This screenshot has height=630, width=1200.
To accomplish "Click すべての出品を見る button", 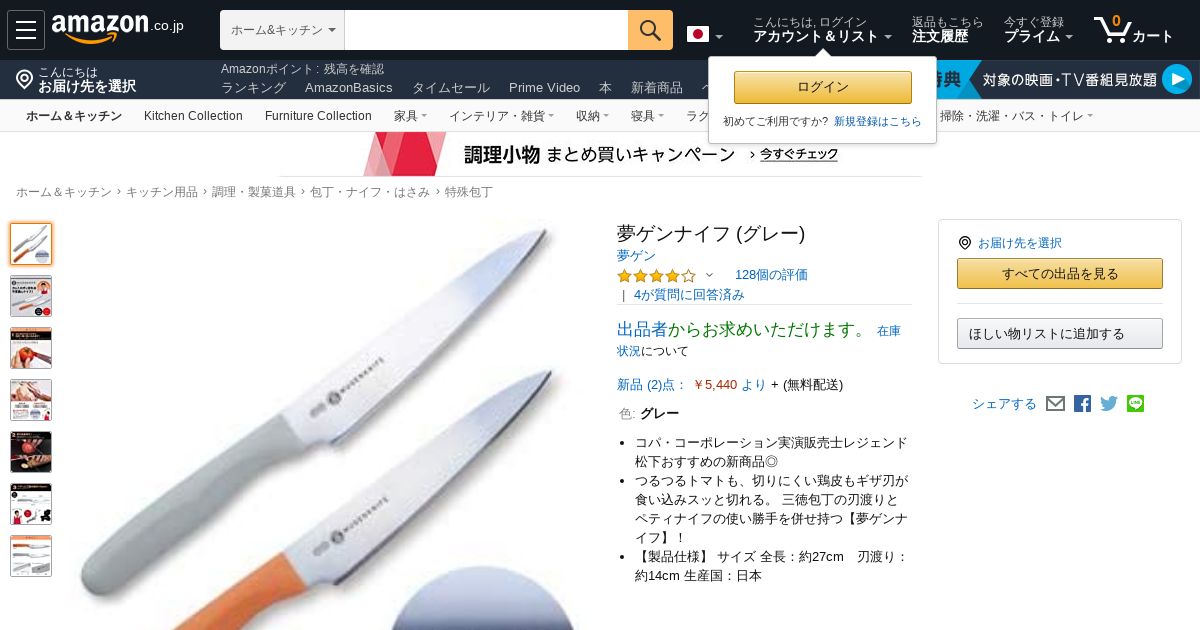I will 1060,274.
